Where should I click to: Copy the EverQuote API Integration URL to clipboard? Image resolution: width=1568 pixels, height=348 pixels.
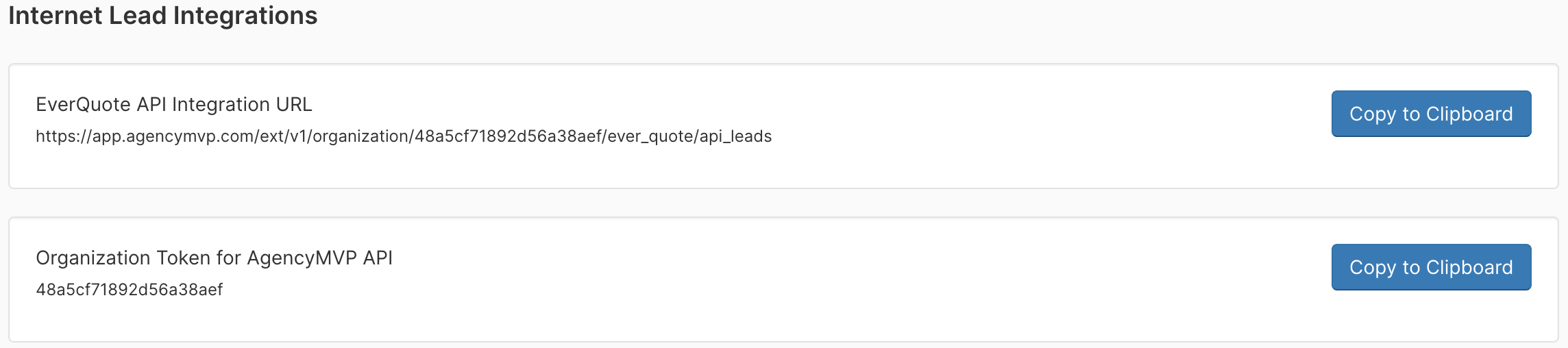click(1431, 114)
